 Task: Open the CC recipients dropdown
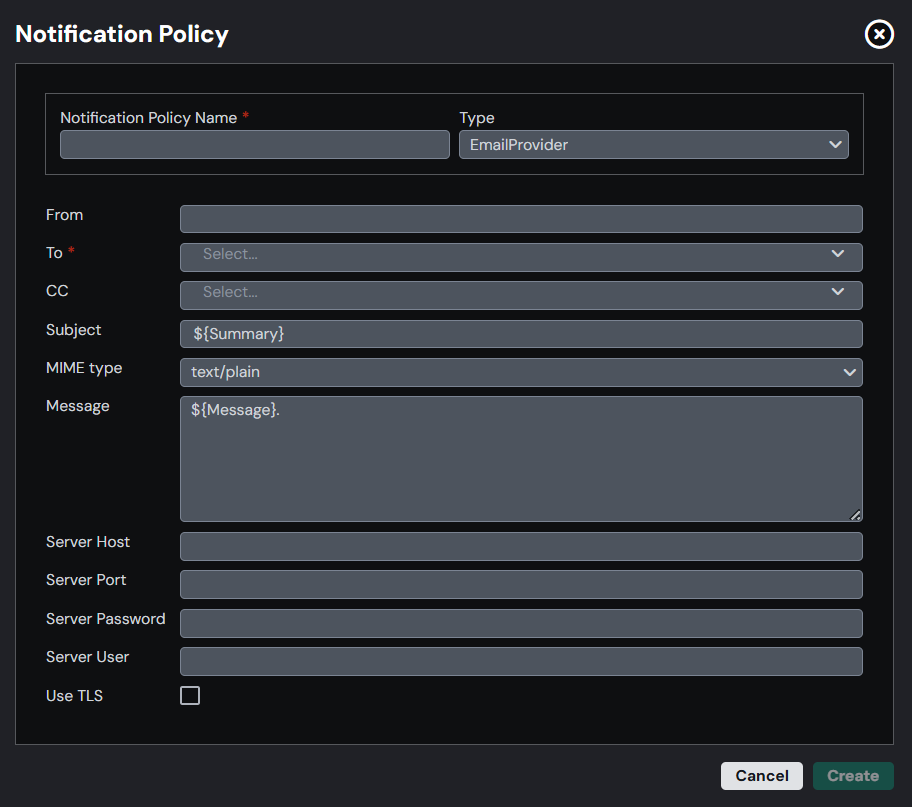tap(521, 295)
